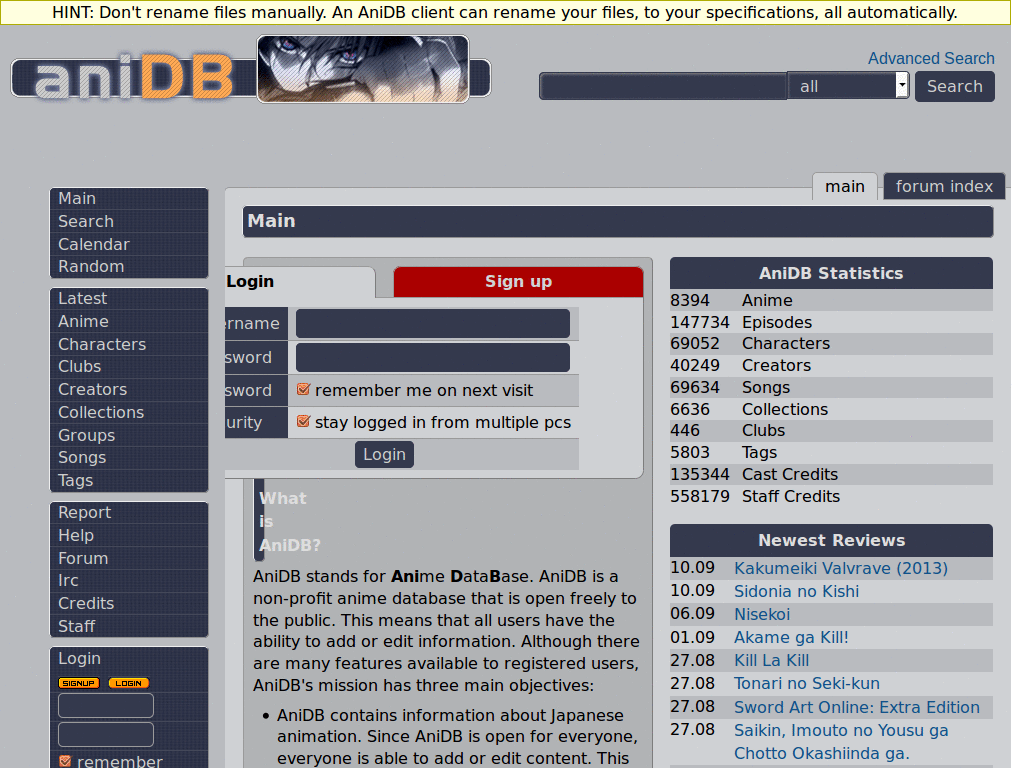Open the Nisekoi review link
This screenshot has height=768, width=1024.
click(x=761, y=614)
